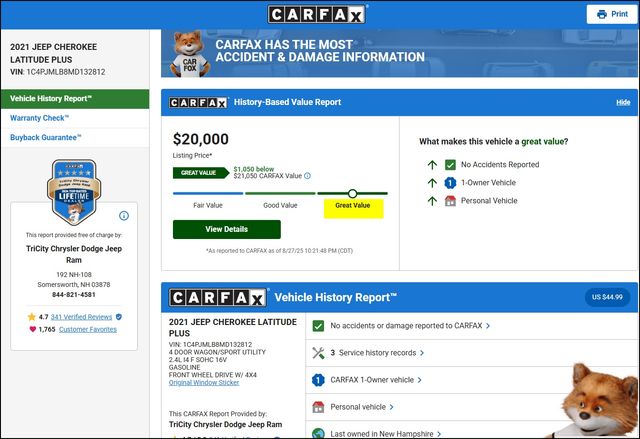Image resolution: width=640 pixels, height=439 pixels.
Task: Open the 341 Verified Reviews link
Action: point(81,317)
